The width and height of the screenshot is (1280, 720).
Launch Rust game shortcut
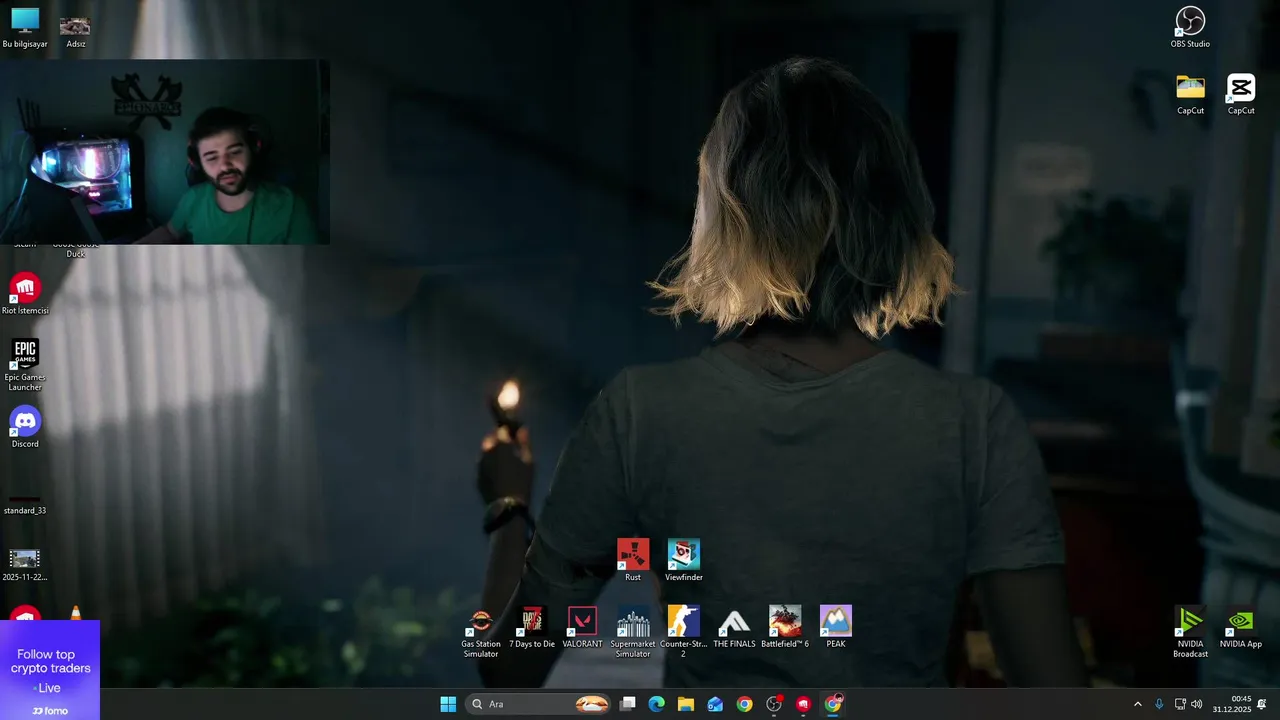point(633,560)
